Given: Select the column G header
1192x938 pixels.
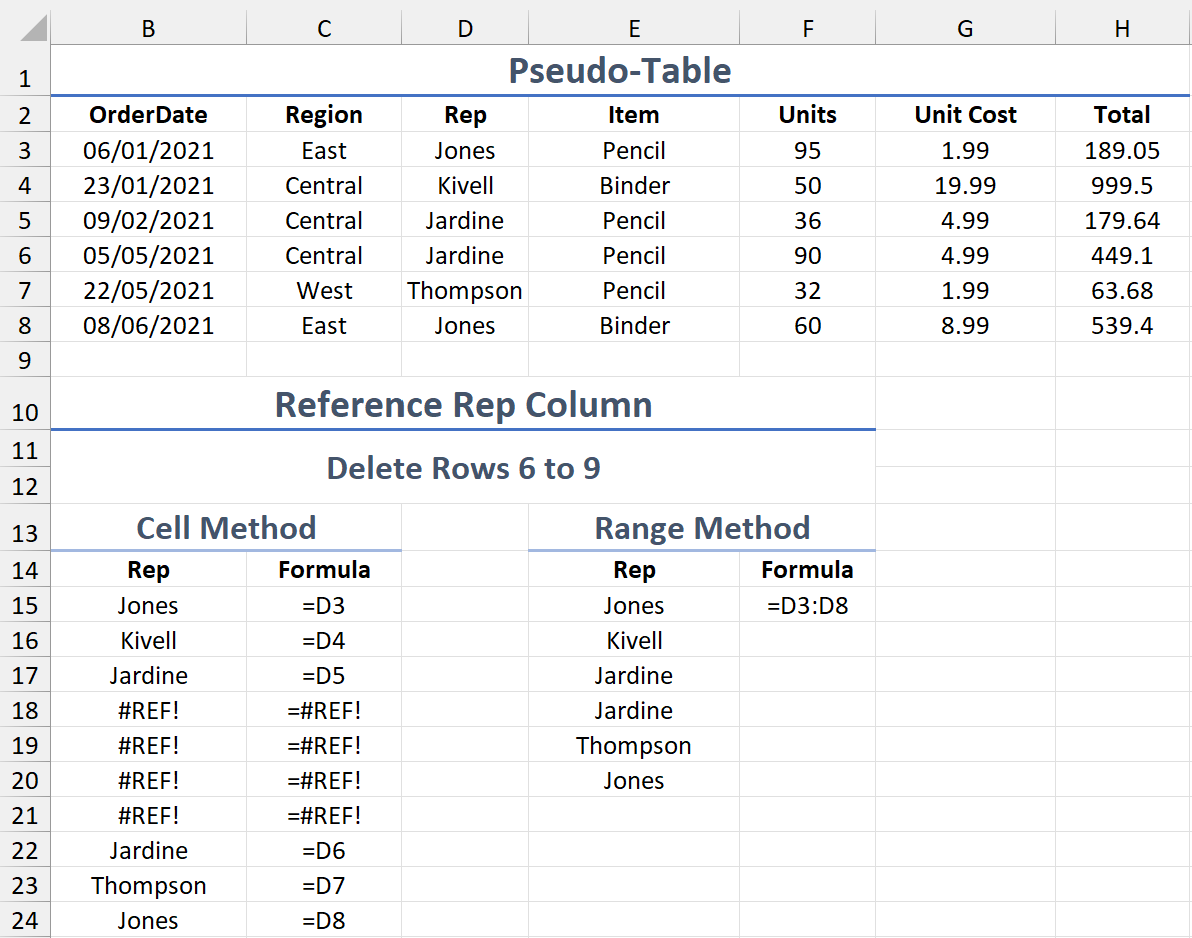Looking at the screenshot, I should 965,29.
